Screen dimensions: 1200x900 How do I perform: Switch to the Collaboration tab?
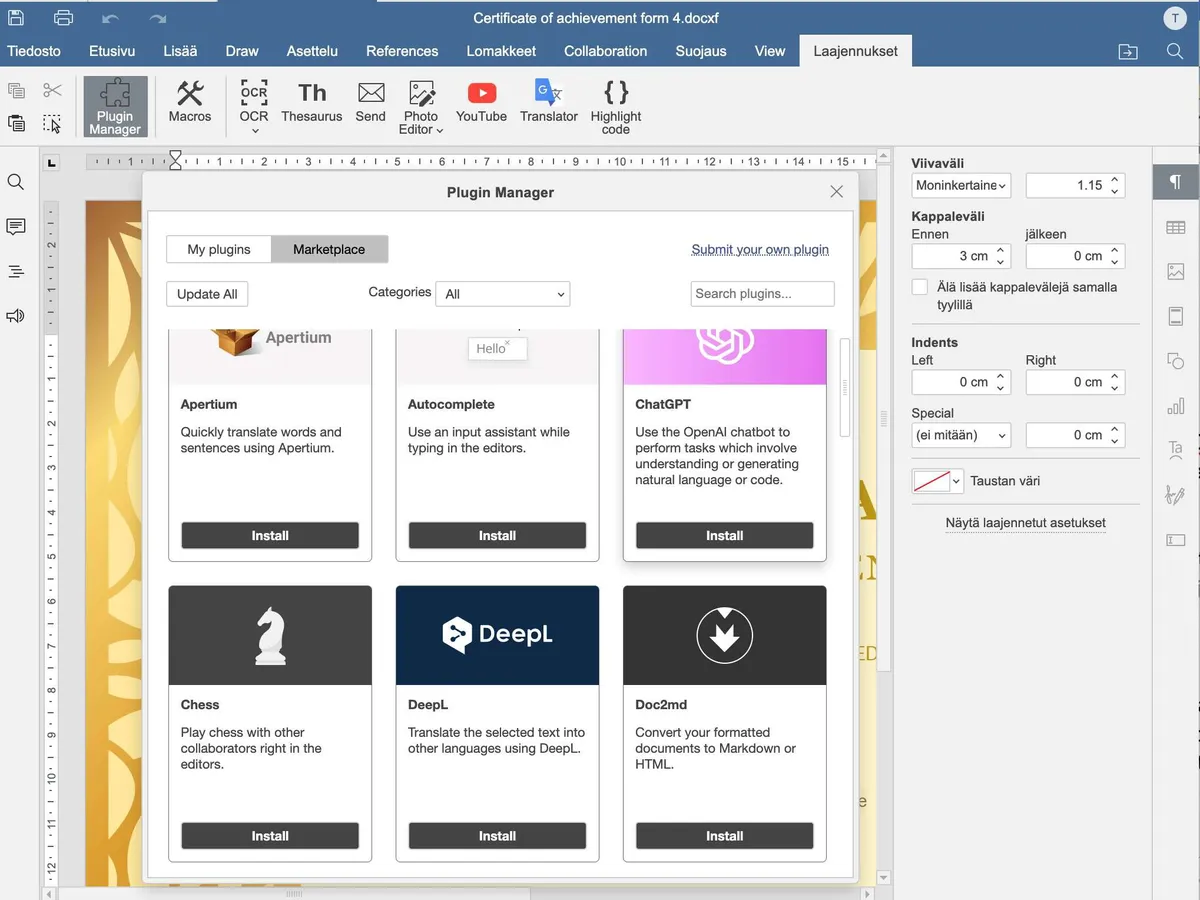point(605,51)
